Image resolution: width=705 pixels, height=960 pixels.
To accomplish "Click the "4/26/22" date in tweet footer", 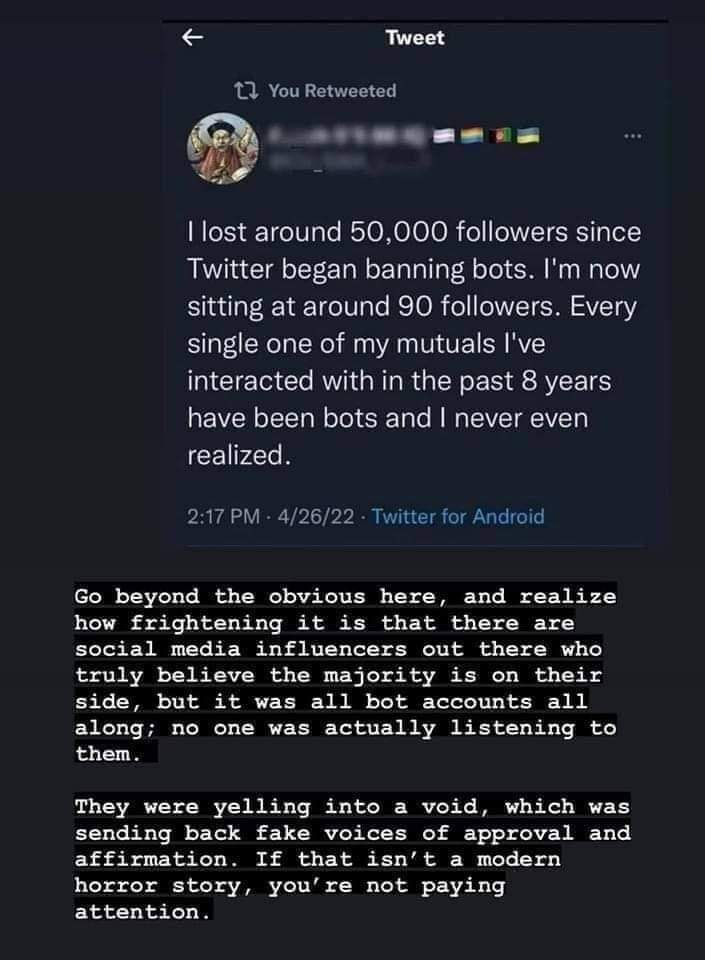I will point(308,517).
